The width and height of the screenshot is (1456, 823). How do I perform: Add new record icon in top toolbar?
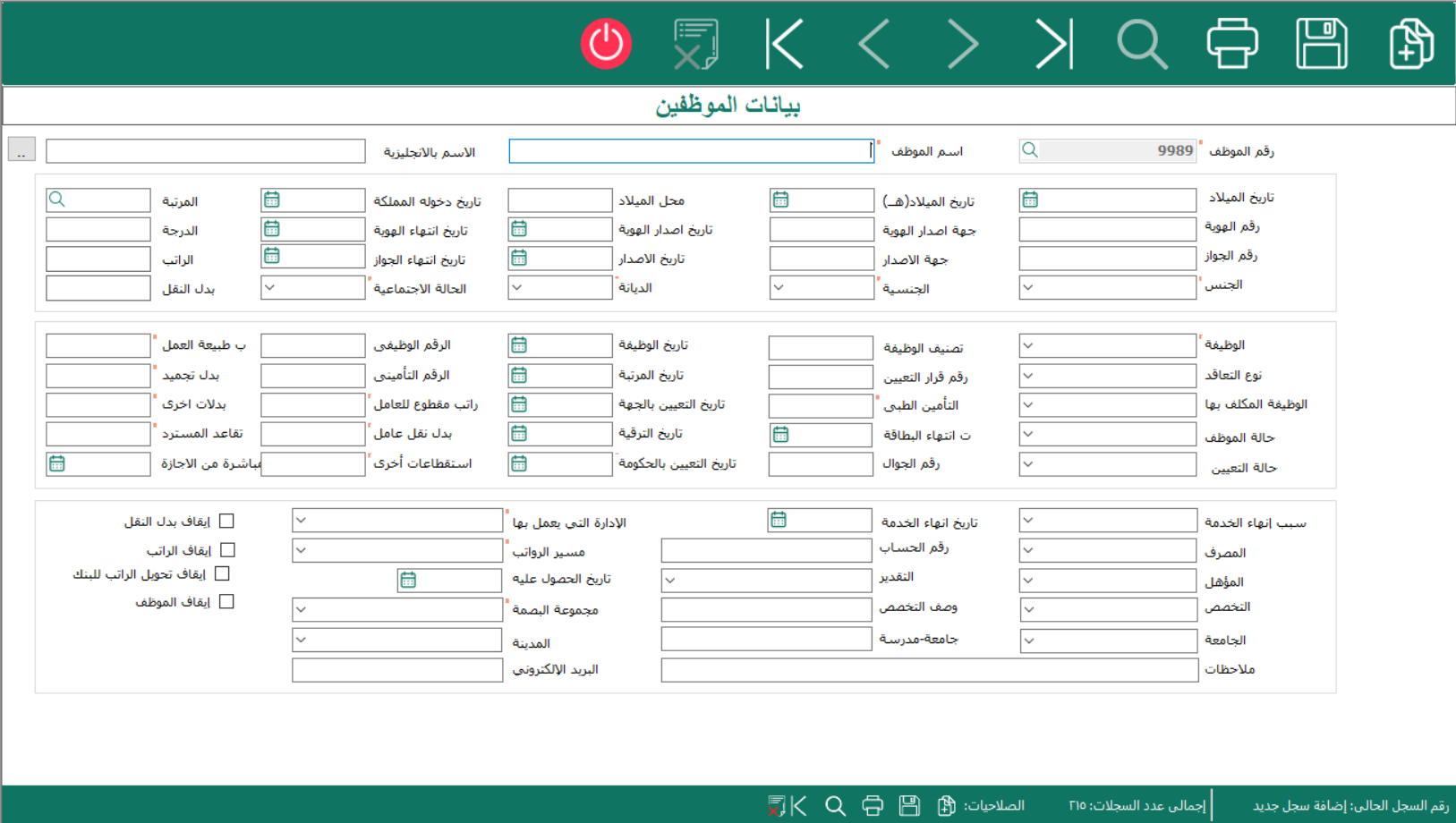[x=1411, y=44]
